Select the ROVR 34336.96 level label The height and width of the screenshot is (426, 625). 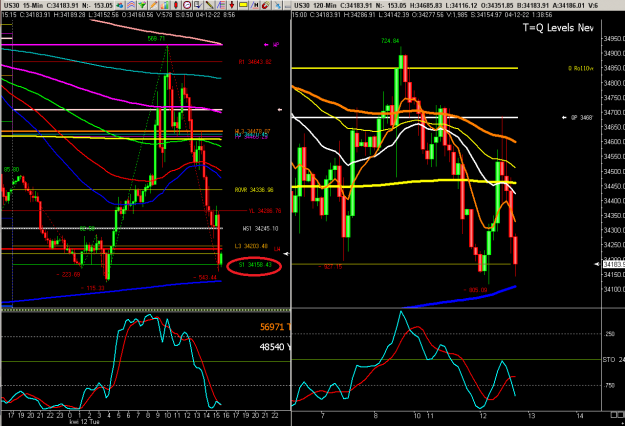point(254,190)
